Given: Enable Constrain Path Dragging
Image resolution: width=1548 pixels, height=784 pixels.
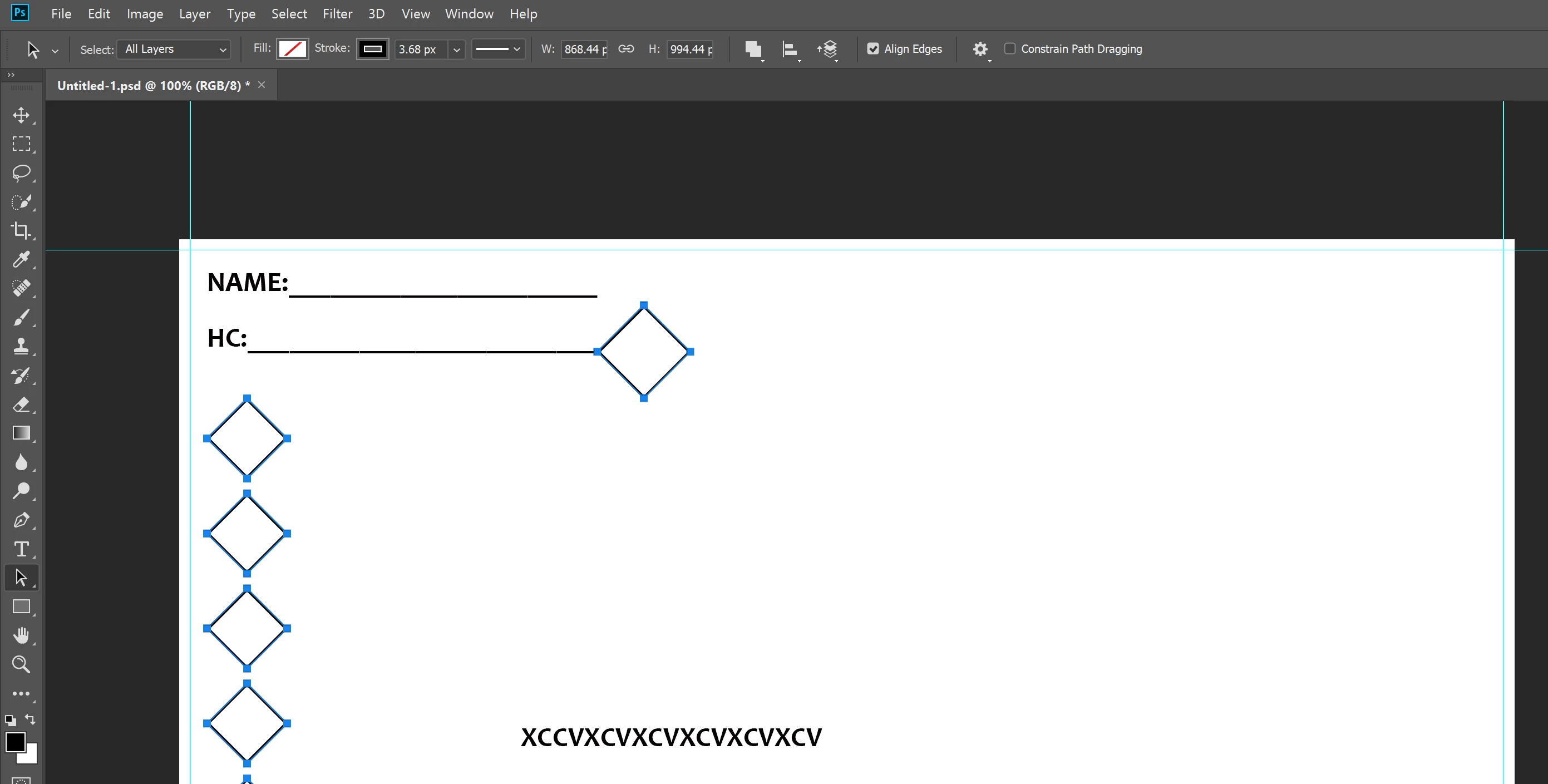Looking at the screenshot, I should pos(1010,48).
